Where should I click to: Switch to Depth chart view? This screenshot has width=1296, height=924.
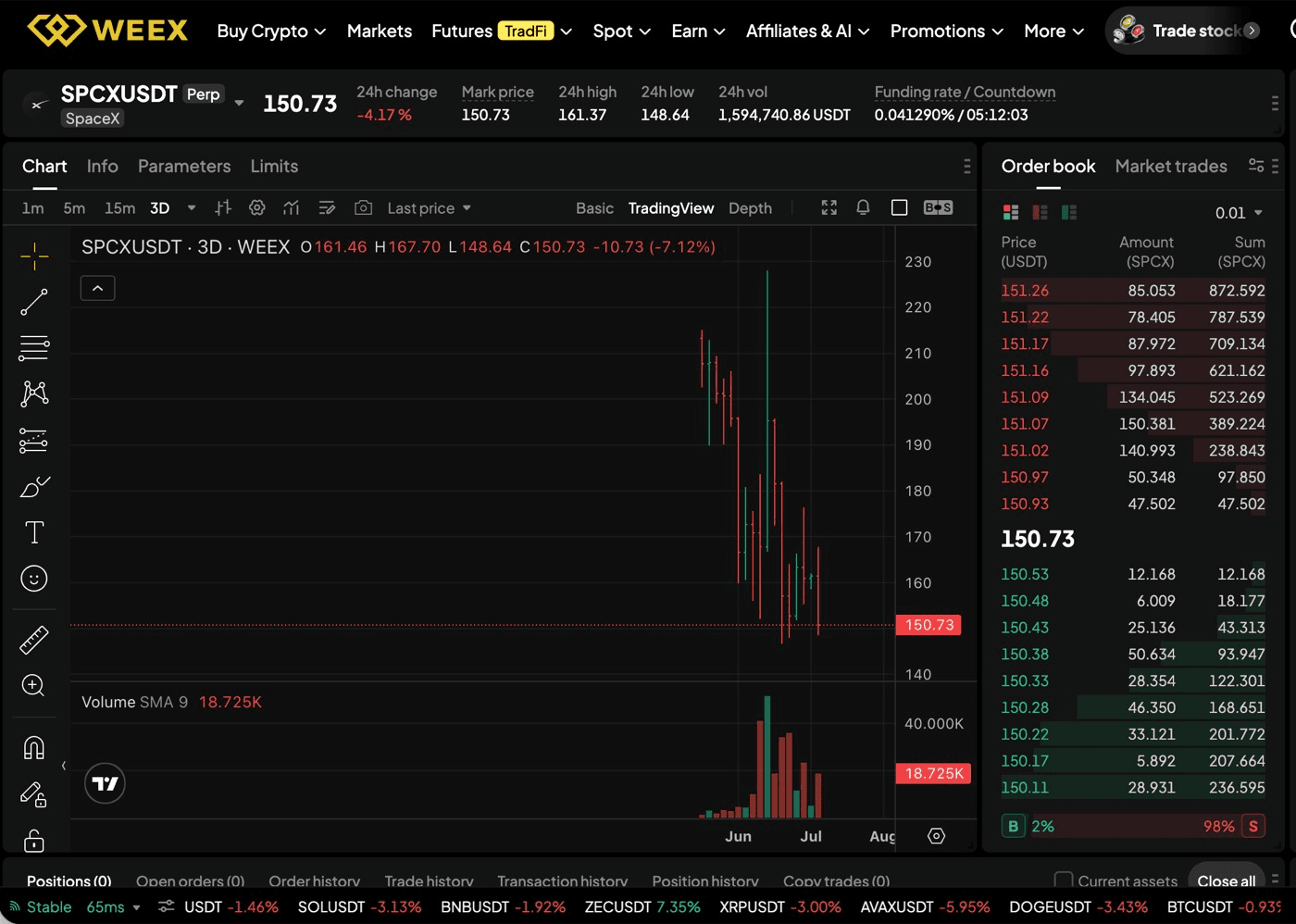pos(750,208)
